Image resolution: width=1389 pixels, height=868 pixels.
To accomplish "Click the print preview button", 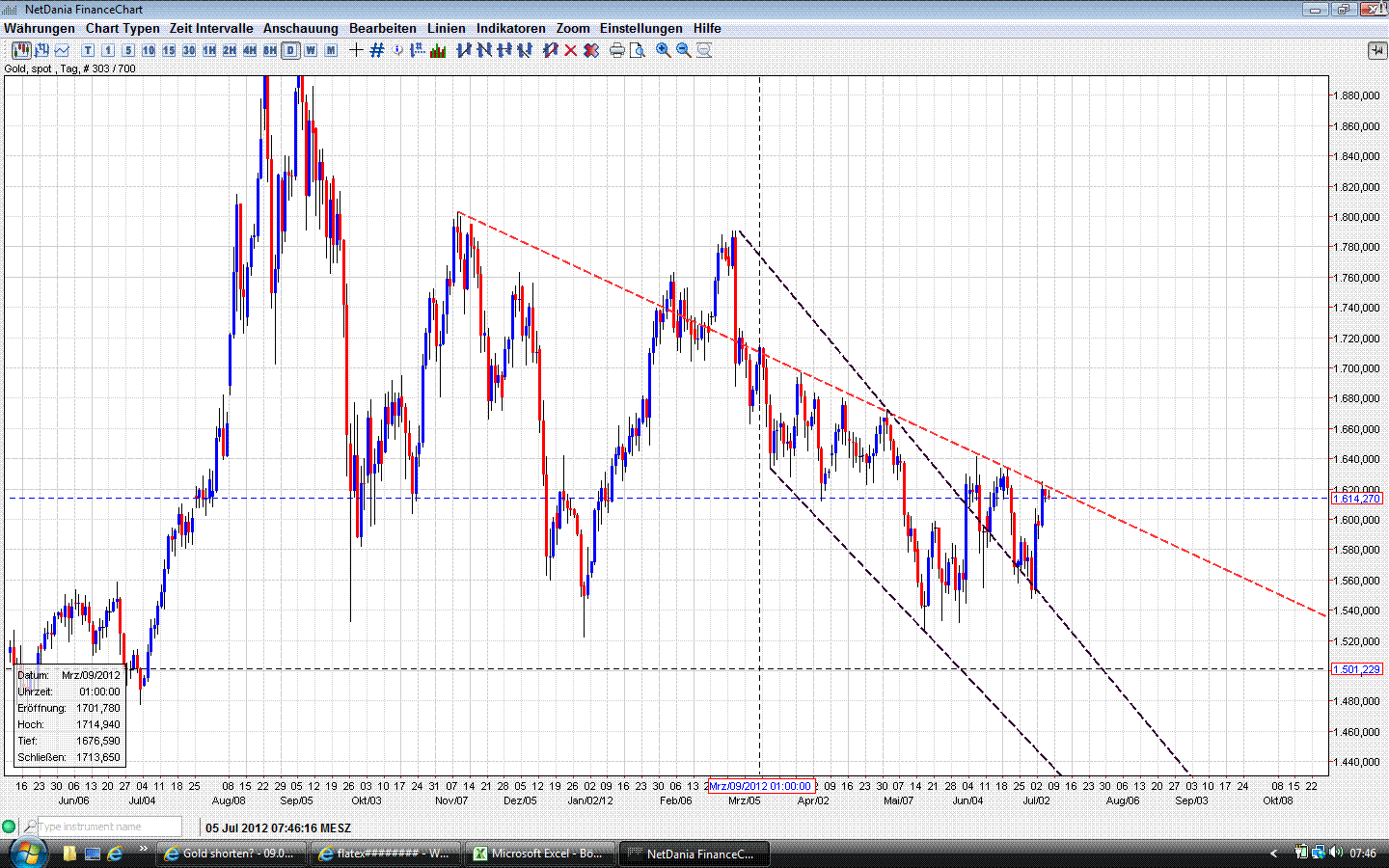I will [637, 50].
